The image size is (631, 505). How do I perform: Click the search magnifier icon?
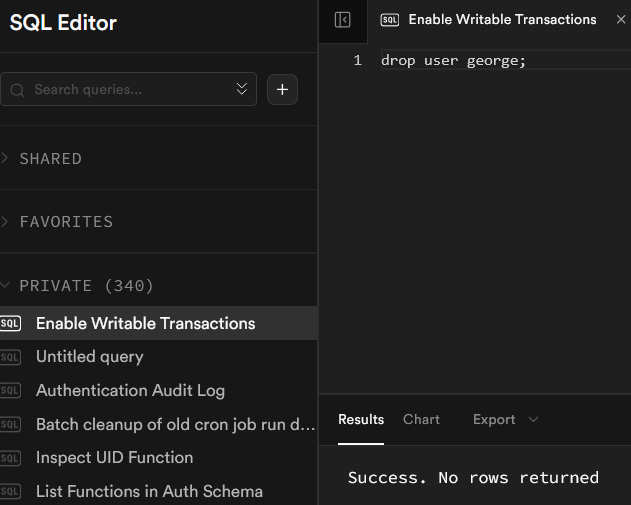(x=18, y=90)
